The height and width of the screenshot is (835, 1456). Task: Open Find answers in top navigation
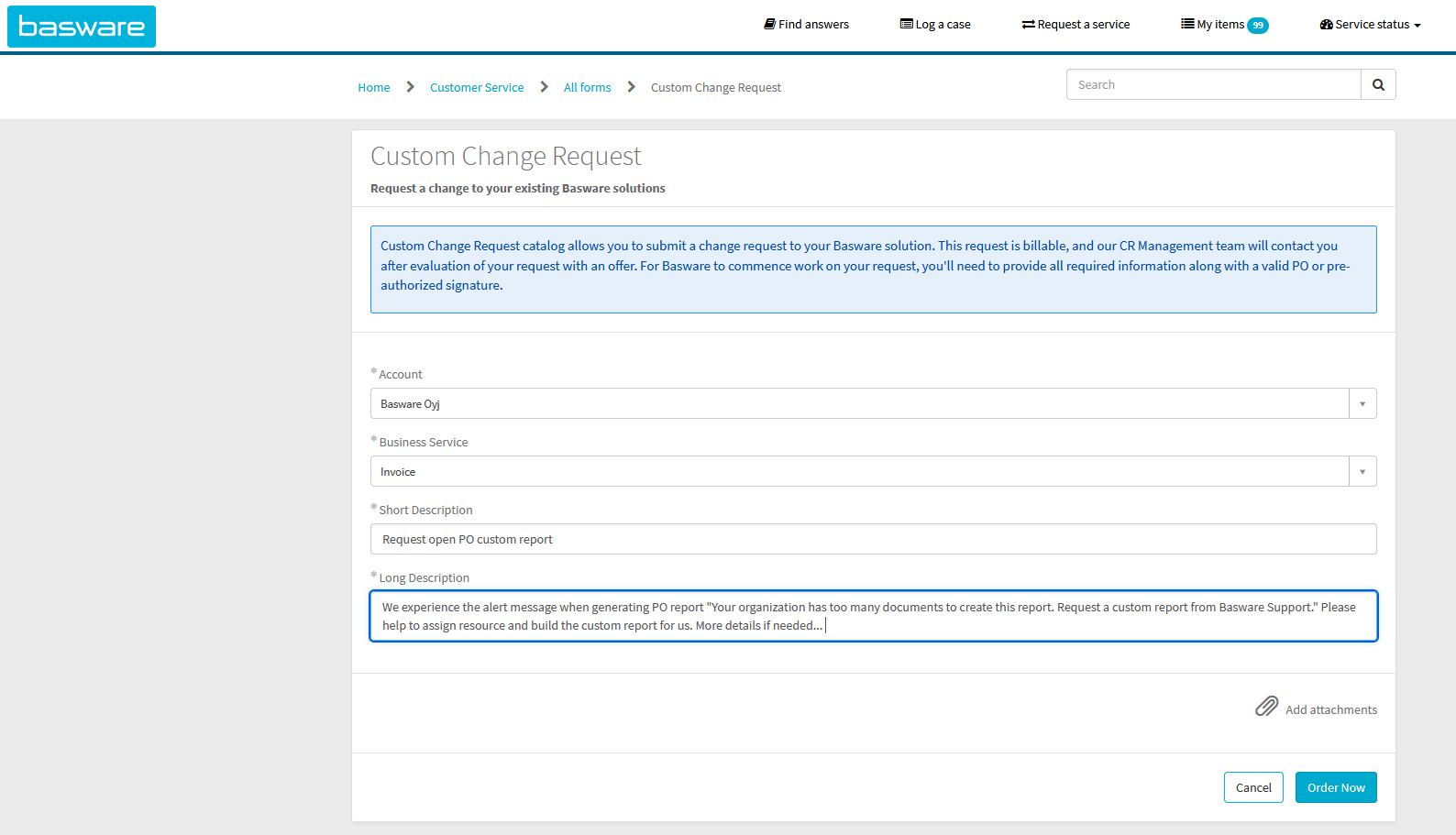click(x=806, y=25)
